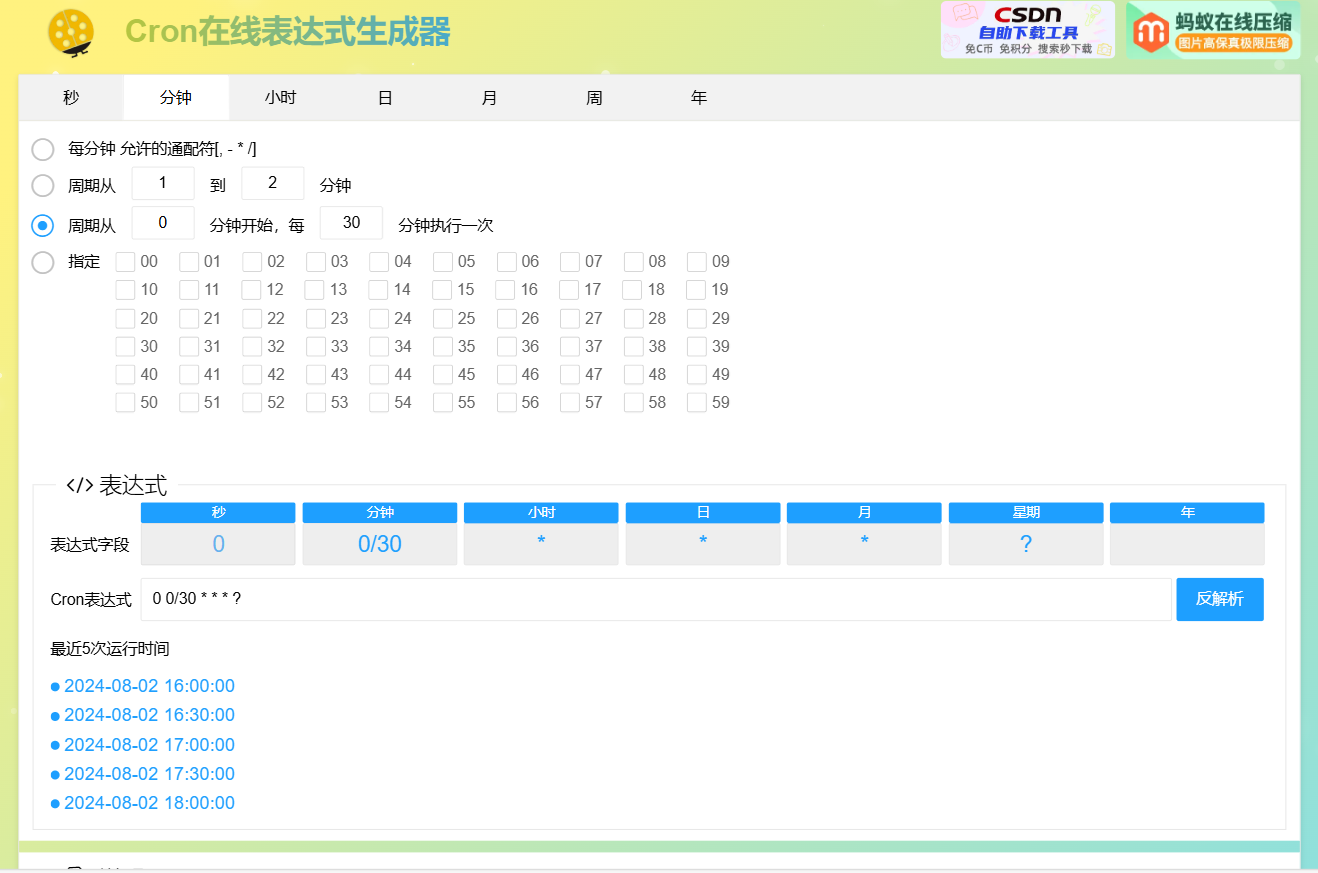Switch to the 小时 tab
This screenshot has height=873, width=1318.
pyautogui.click(x=281, y=98)
